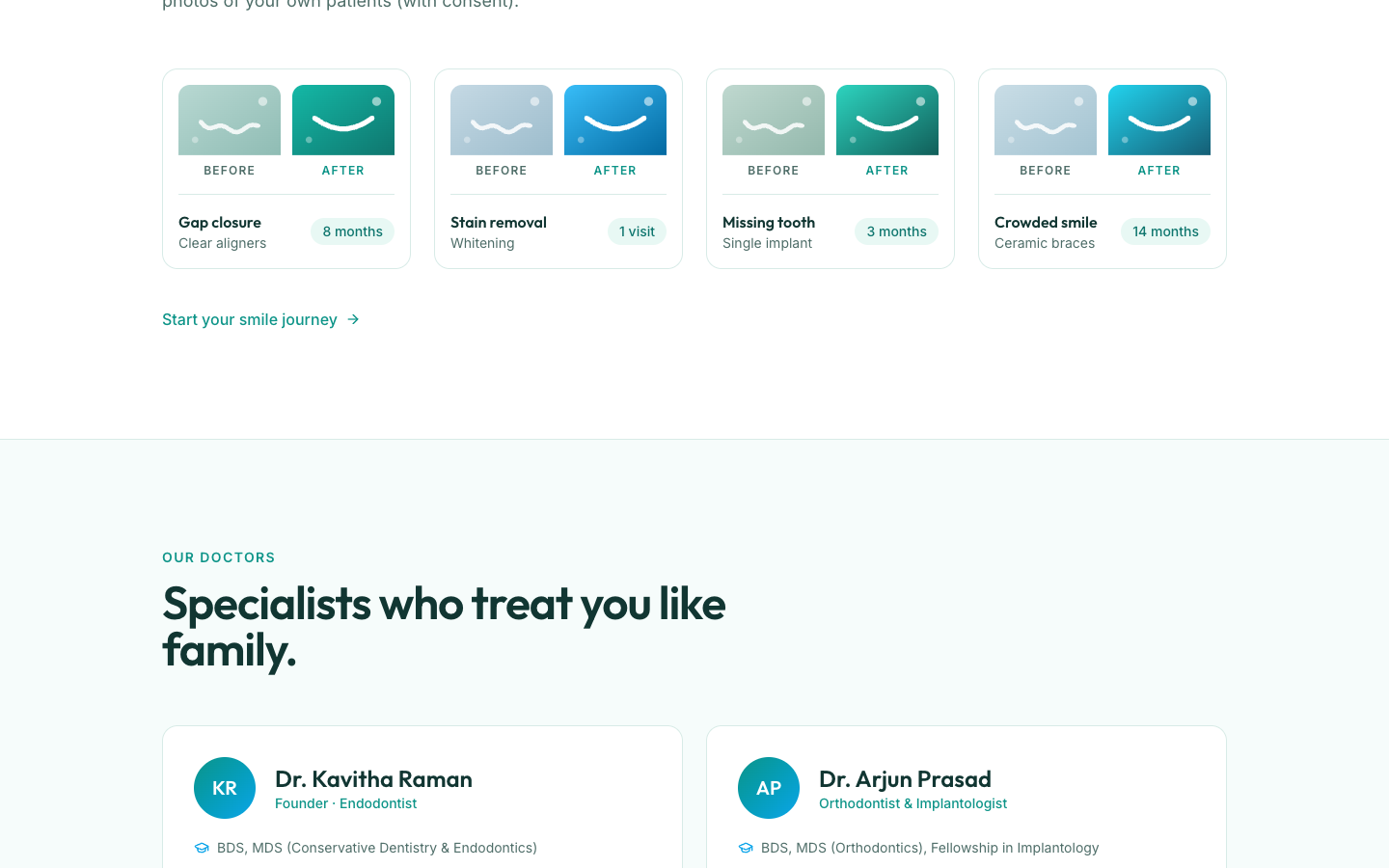Click the graduation cap icon for Dr. Arjun Prasad

tap(746, 848)
